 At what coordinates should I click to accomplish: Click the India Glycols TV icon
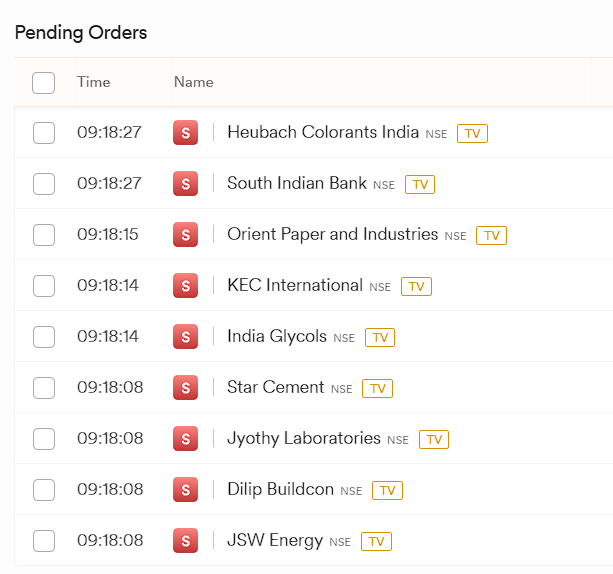(380, 337)
